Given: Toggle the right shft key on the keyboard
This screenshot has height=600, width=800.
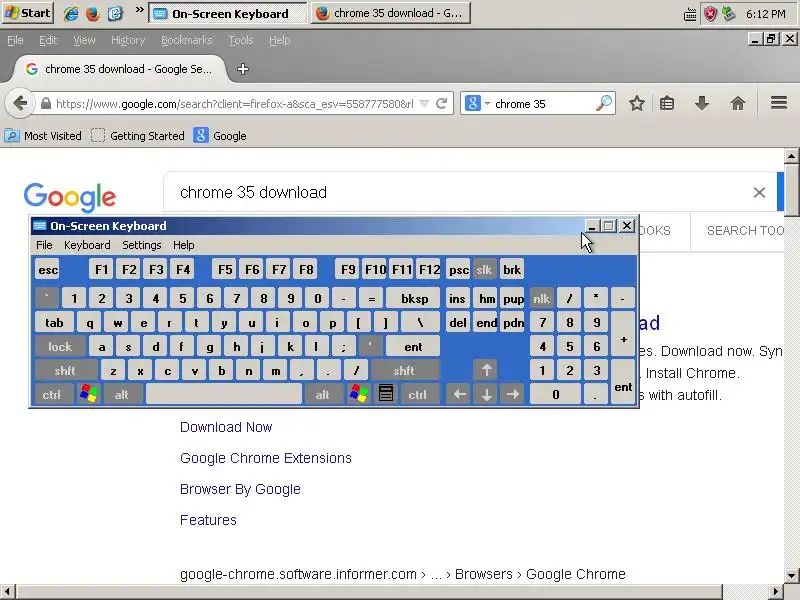Looking at the screenshot, I should pos(405,370).
